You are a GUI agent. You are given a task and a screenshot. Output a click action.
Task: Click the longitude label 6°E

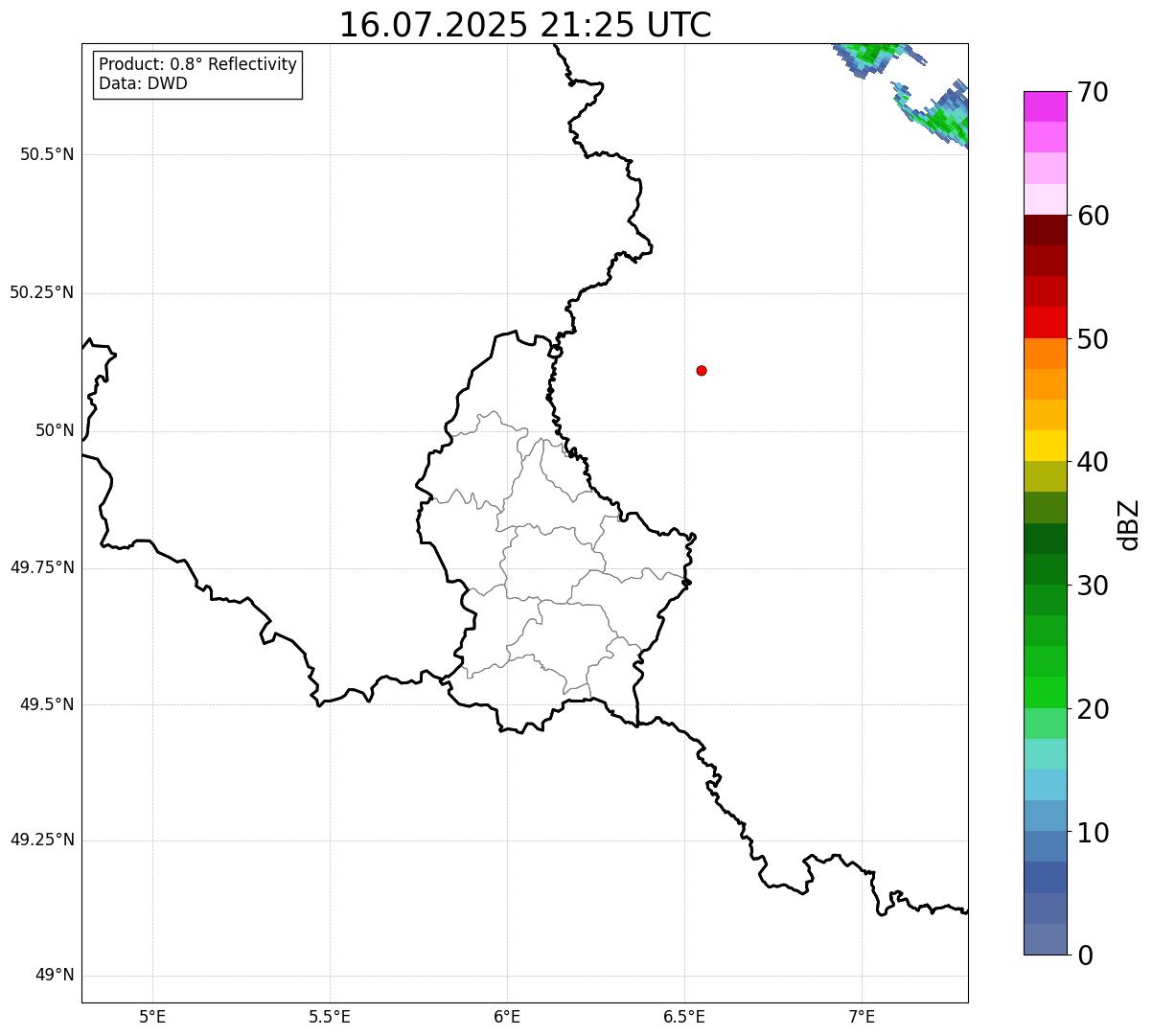[507, 1016]
